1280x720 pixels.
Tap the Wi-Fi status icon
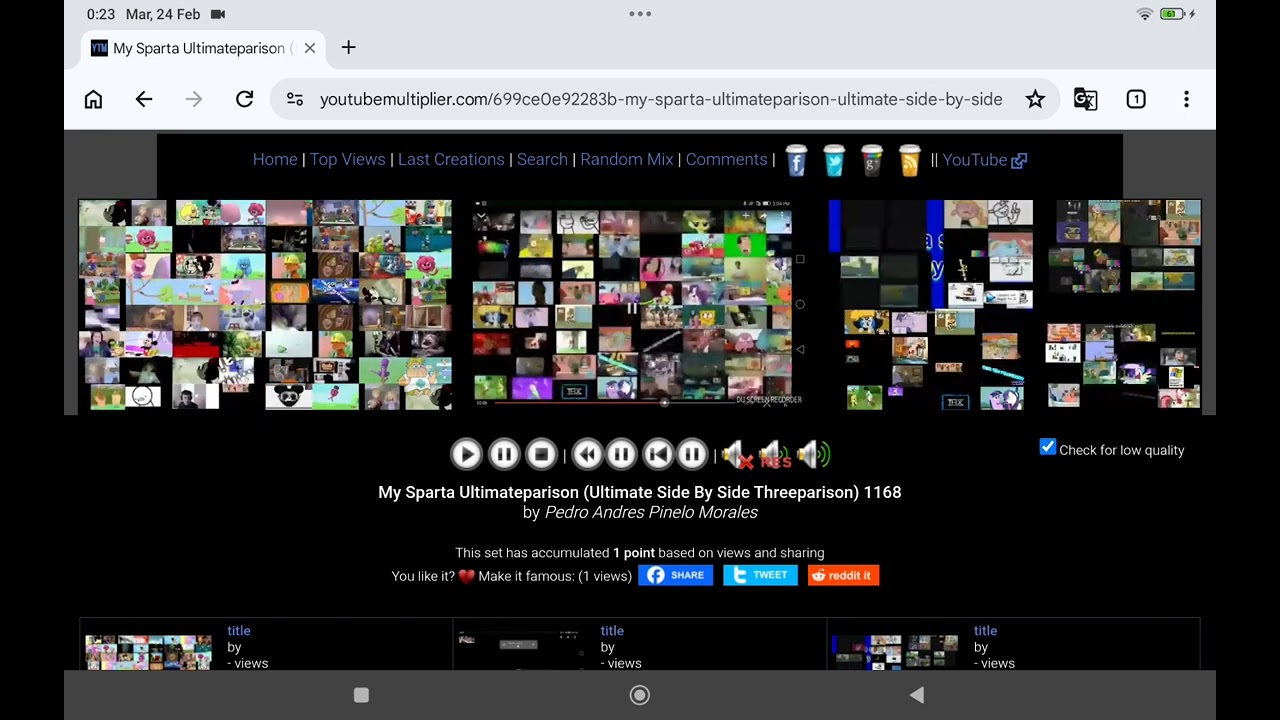pyautogui.click(x=1145, y=14)
